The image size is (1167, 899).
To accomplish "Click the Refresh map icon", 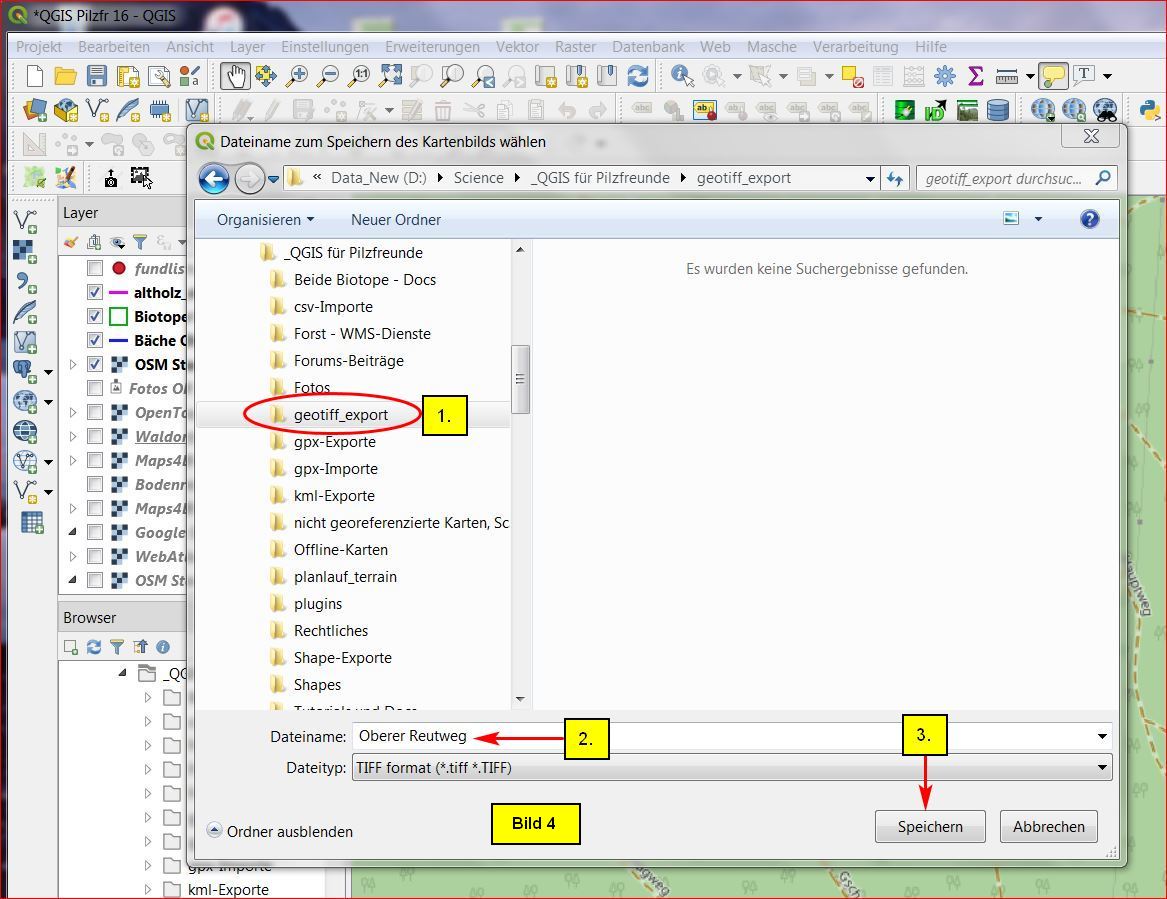I will click(637, 76).
